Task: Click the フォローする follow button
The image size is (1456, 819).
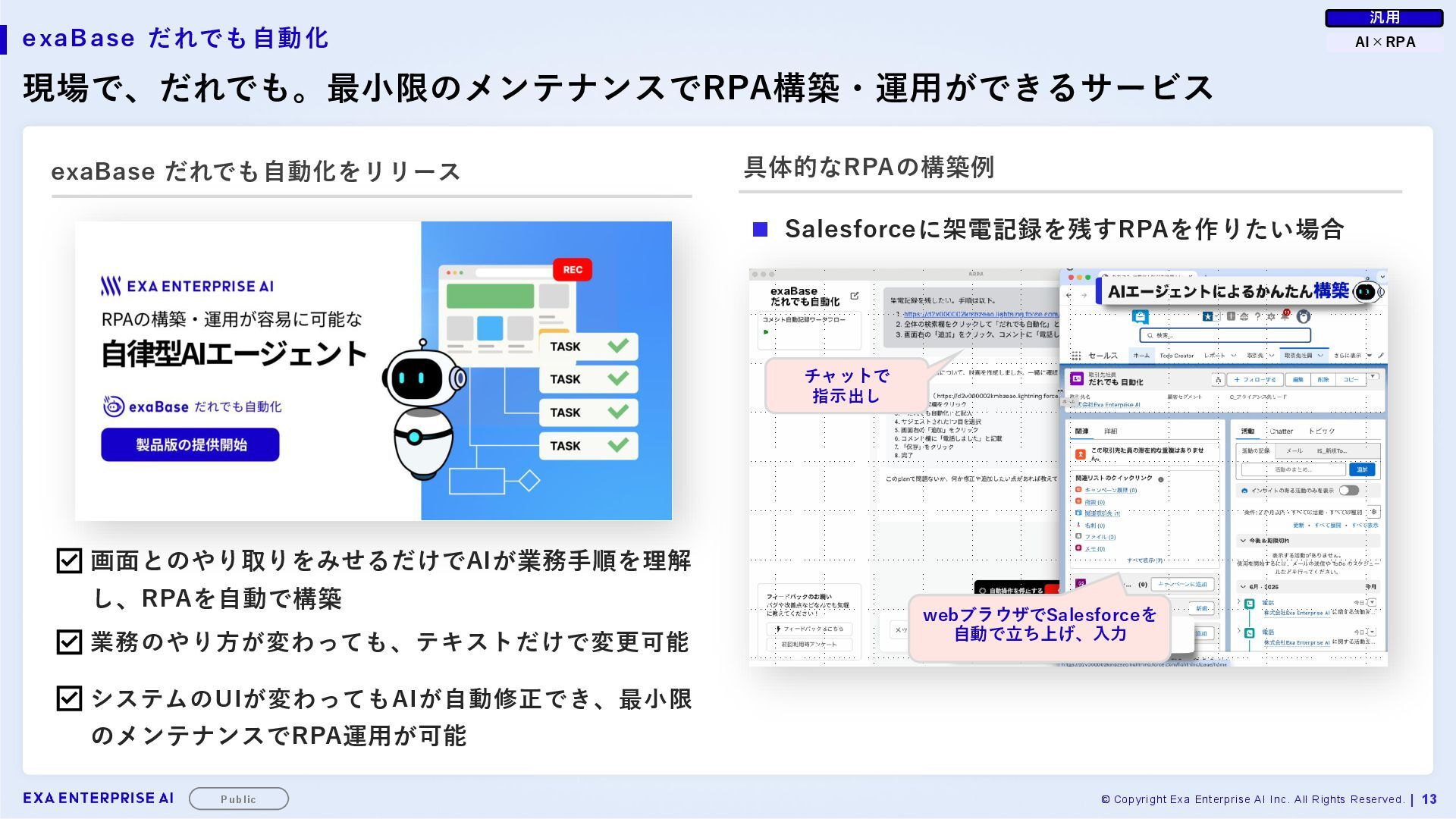Action: coord(1255,380)
